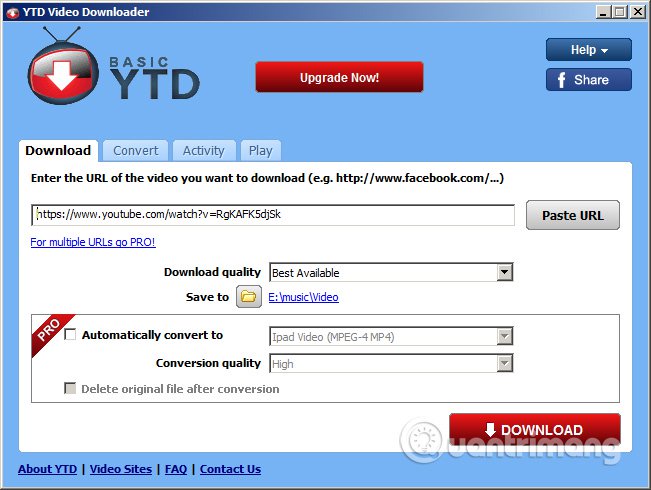Screen dimensions: 651x490
Task: Open the Contact Us link
Action: tap(230, 469)
